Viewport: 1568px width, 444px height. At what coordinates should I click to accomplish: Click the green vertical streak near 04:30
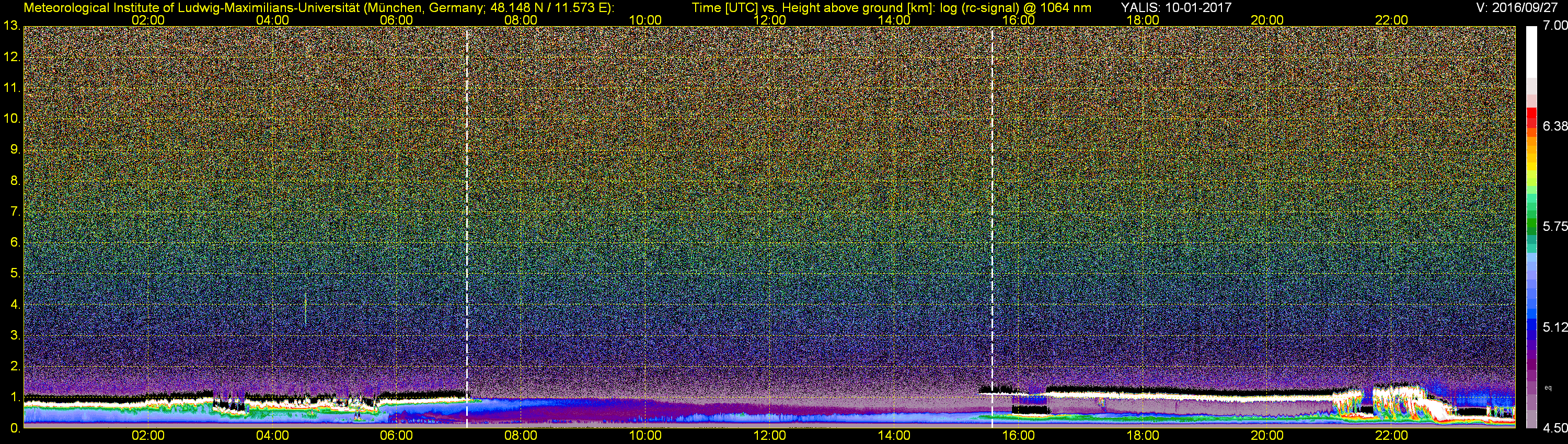pos(305,310)
